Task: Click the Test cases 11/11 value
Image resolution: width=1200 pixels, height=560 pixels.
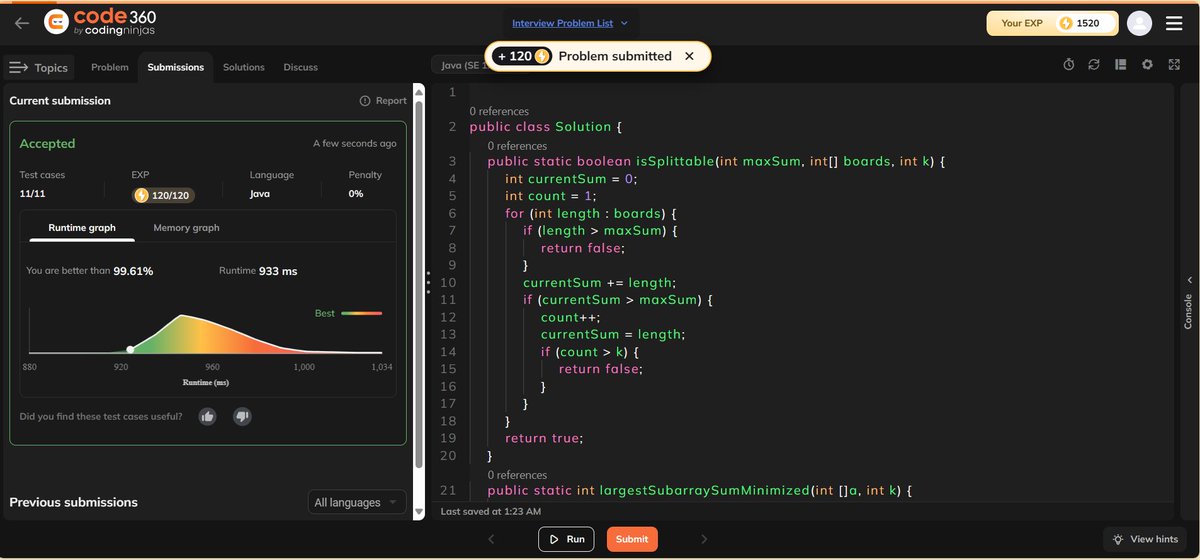Action: click(33, 194)
